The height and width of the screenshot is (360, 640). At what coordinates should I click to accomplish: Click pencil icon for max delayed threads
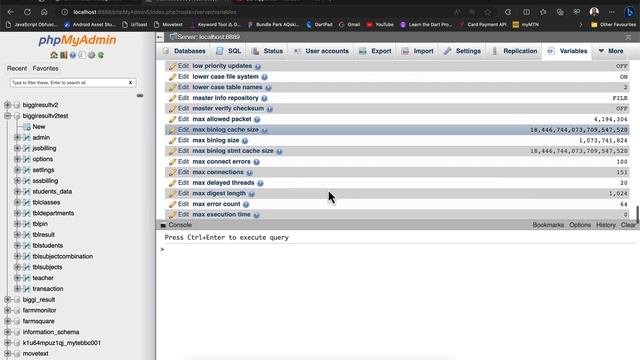click(x=172, y=183)
